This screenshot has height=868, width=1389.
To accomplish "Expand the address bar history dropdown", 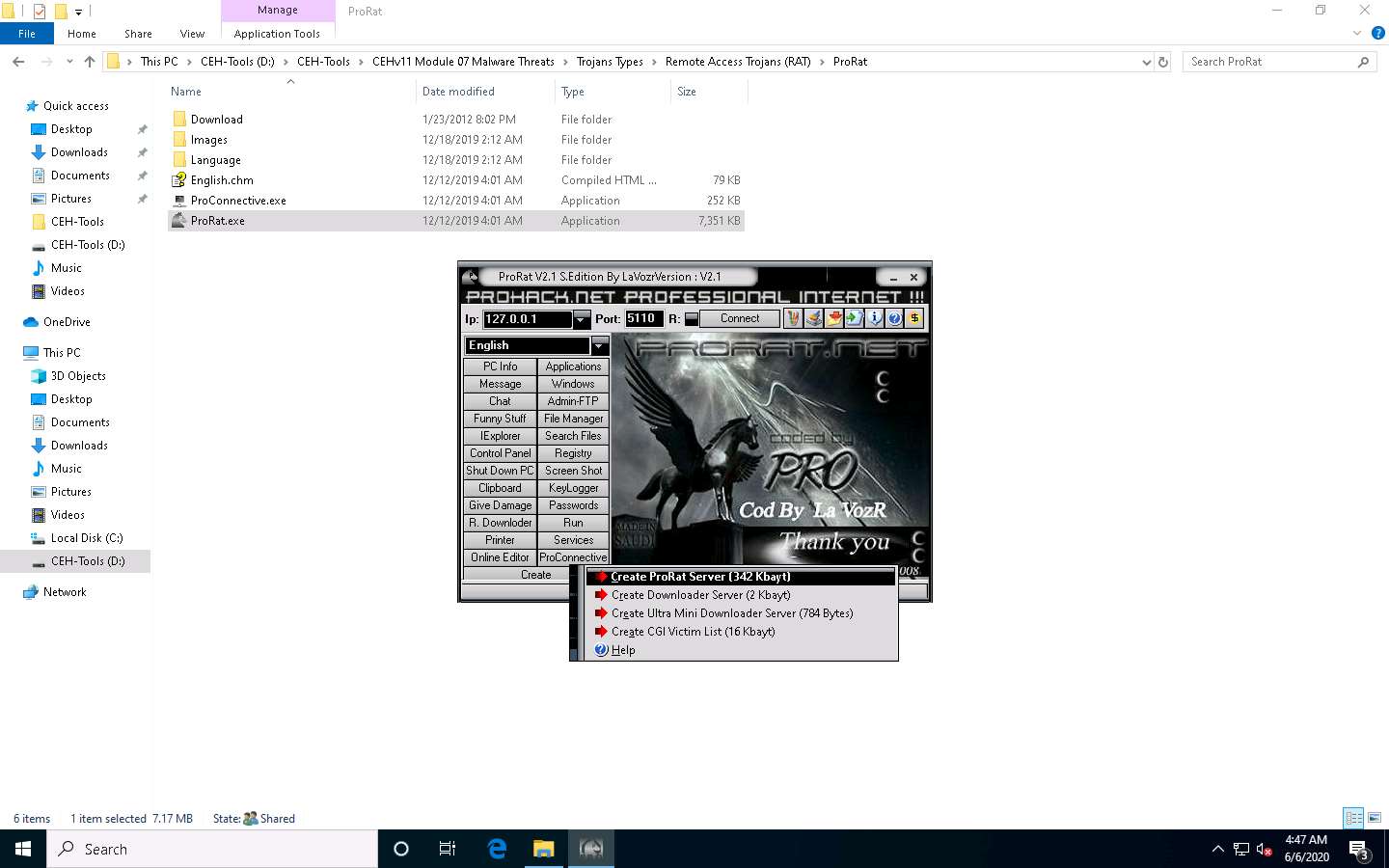I will click(1146, 62).
